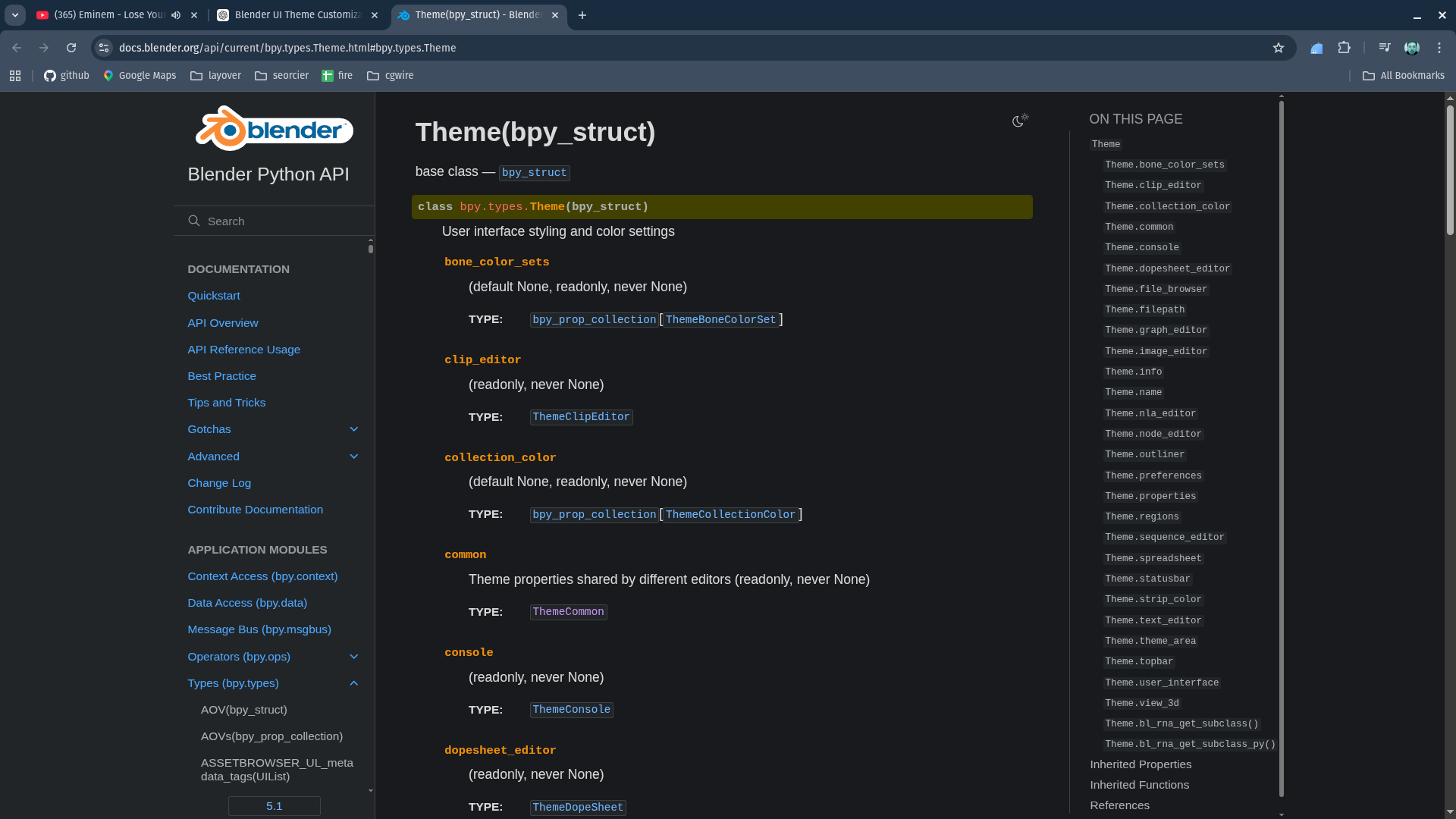Open the All Bookmarks folder
Screen dimensions: 1456x819
1404,76
